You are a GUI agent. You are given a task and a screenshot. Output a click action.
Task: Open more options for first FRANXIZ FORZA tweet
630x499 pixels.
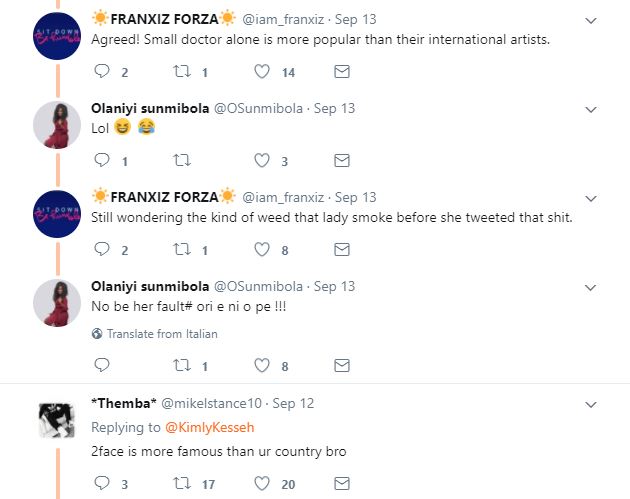click(x=590, y=21)
